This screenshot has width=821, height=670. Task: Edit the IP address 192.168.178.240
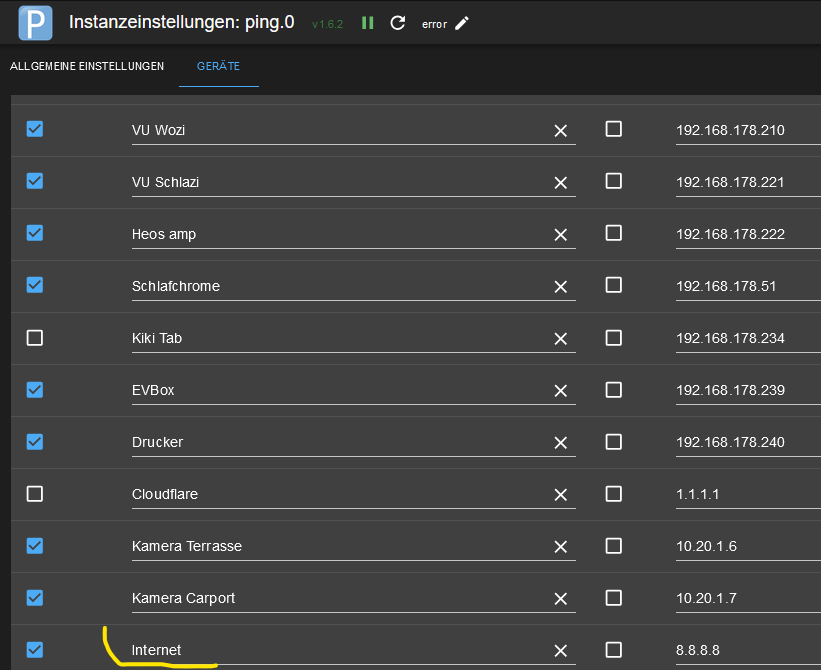click(740, 442)
